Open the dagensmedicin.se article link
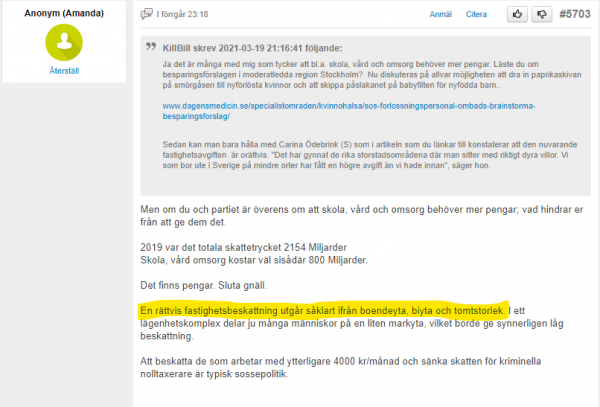This screenshot has height=407, width=600. point(349,111)
